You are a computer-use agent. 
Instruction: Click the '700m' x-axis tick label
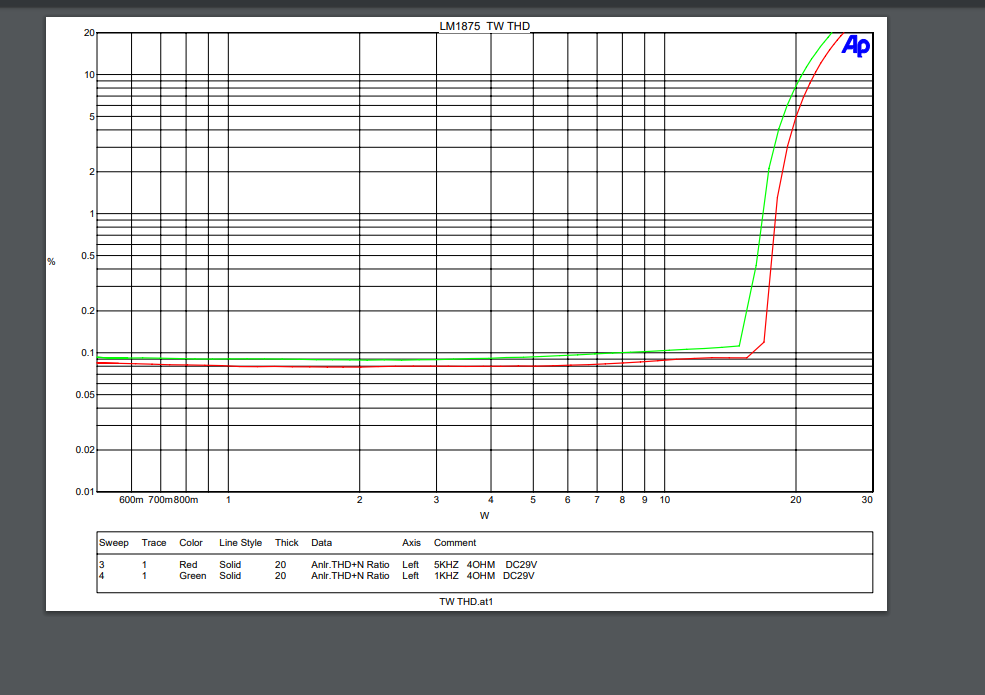(160, 500)
